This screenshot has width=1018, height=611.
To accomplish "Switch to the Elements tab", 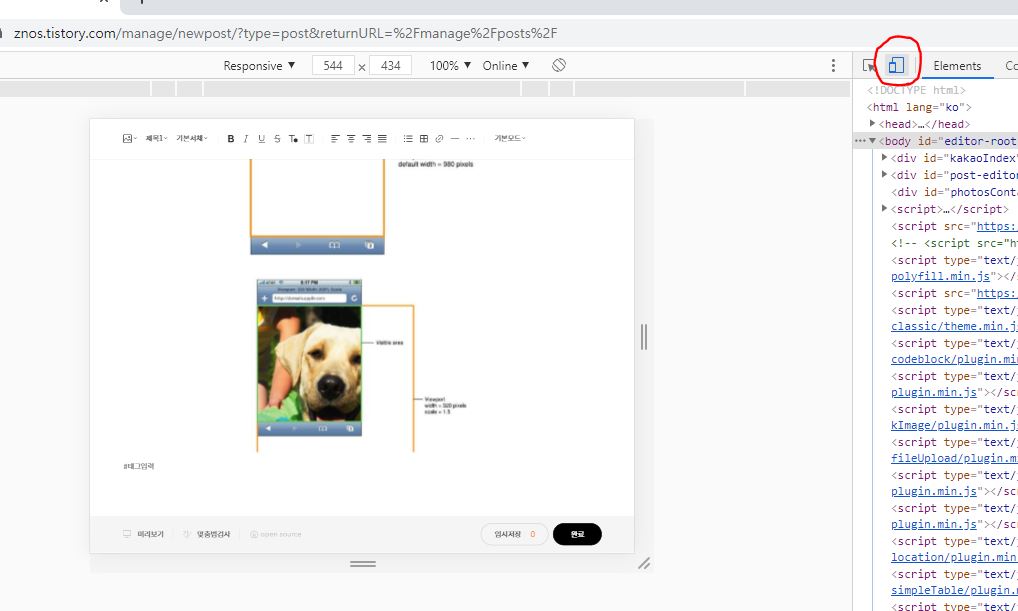I will [x=957, y=66].
